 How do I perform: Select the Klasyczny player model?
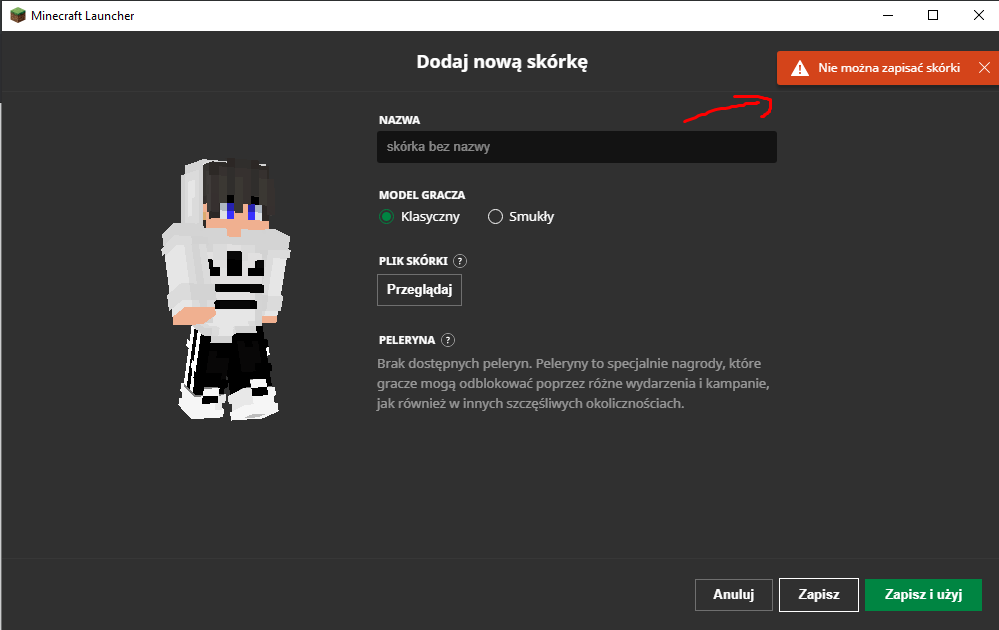click(386, 217)
